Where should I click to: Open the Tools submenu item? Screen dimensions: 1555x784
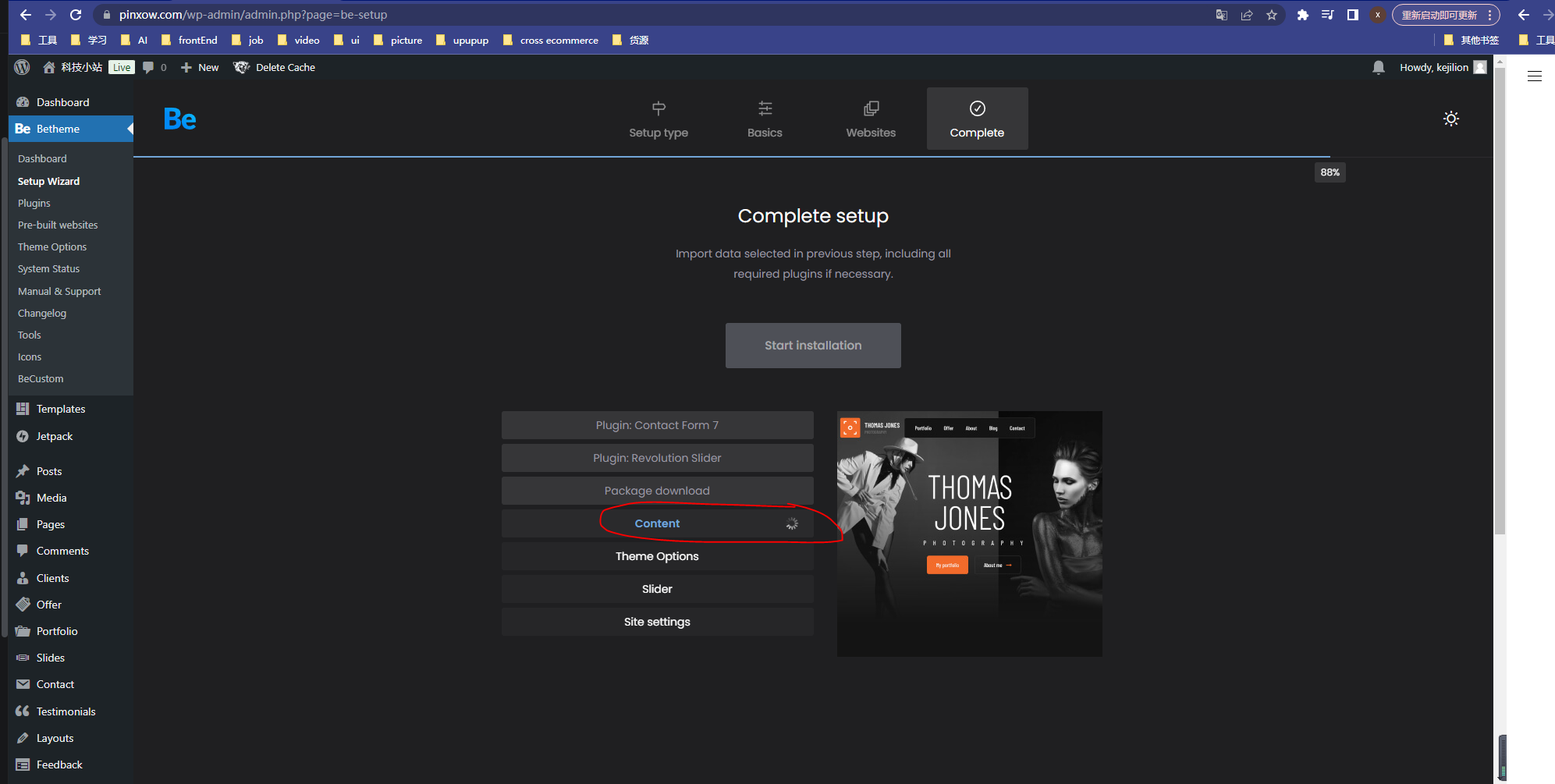pyautogui.click(x=30, y=335)
